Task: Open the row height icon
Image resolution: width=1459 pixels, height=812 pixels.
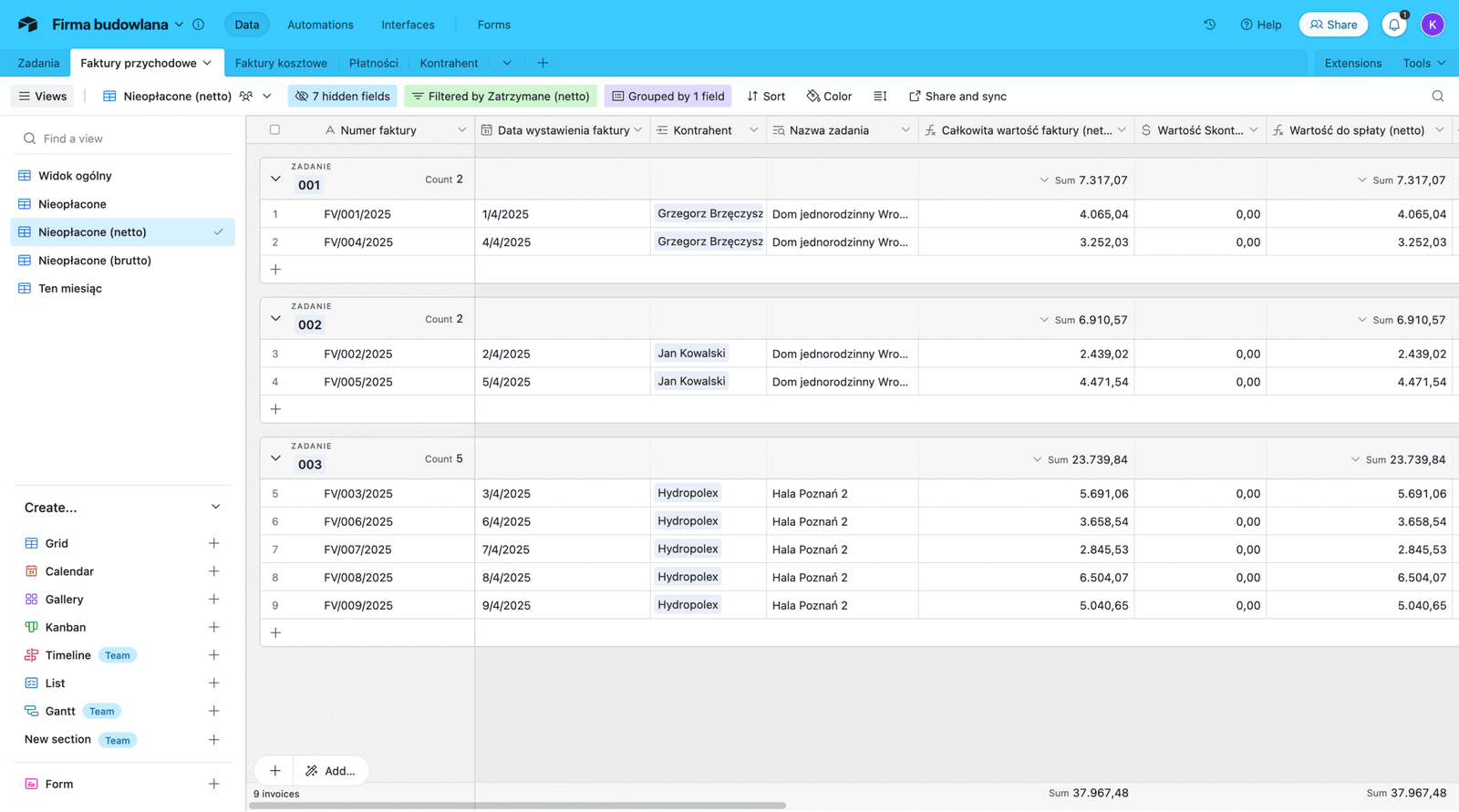Action: click(x=880, y=97)
